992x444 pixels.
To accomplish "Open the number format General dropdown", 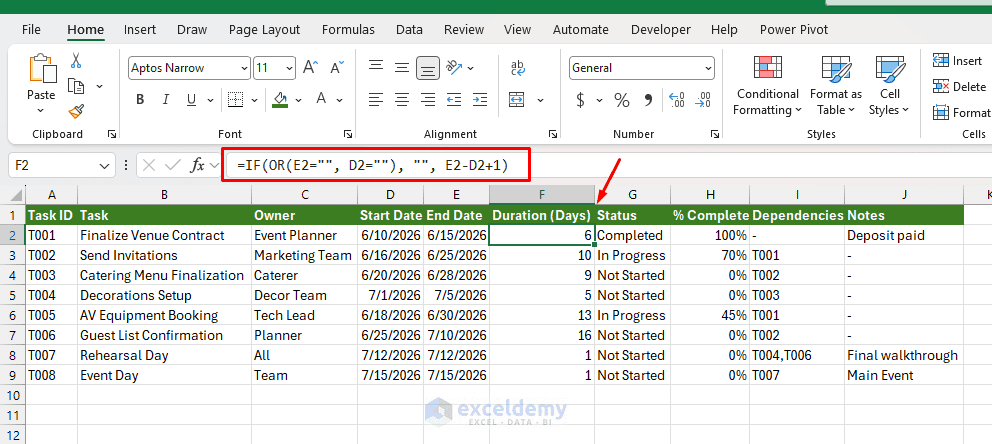I will pyautogui.click(x=708, y=68).
